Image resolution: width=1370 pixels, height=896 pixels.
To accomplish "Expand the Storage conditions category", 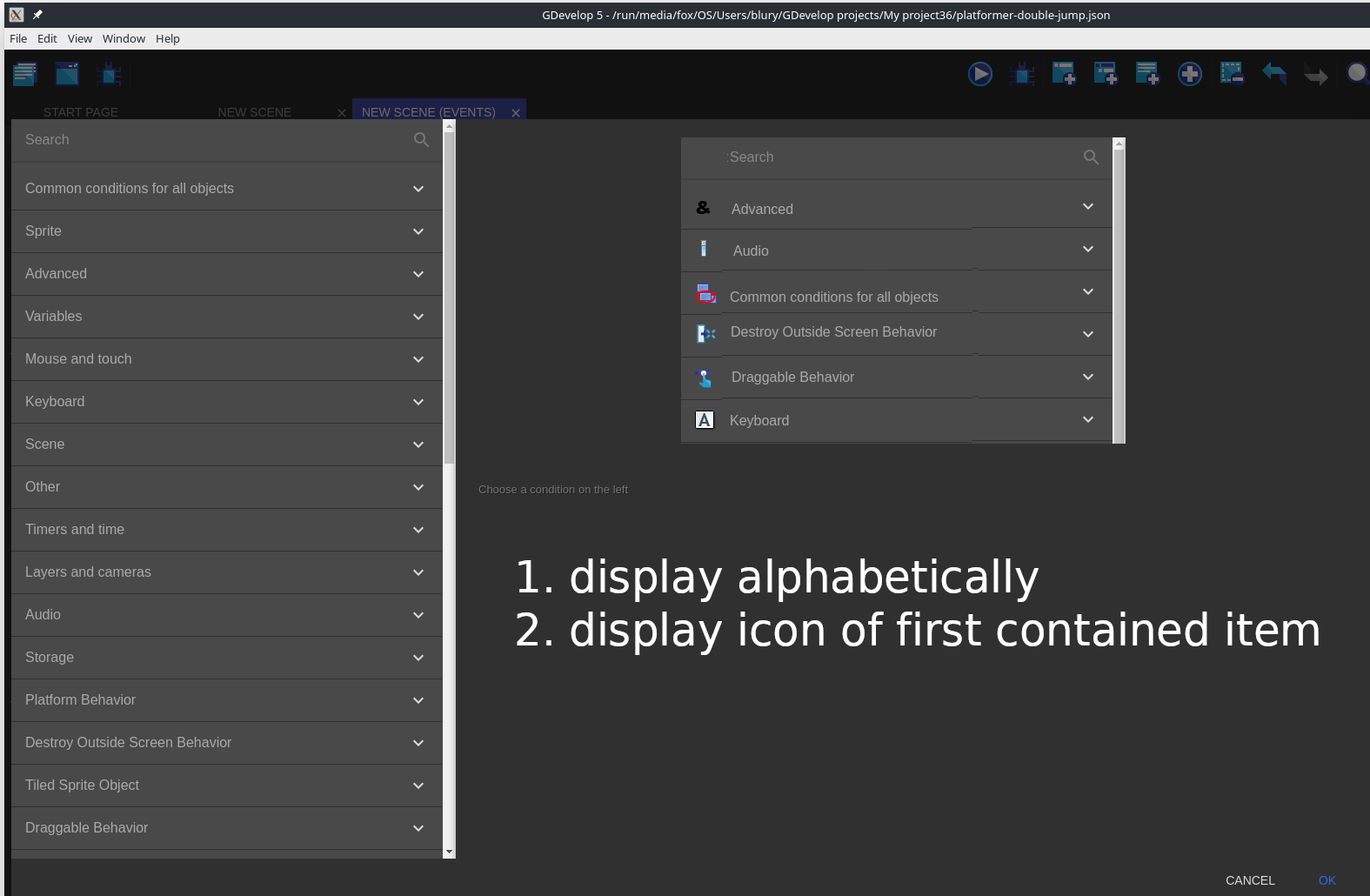I will point(227,658).
